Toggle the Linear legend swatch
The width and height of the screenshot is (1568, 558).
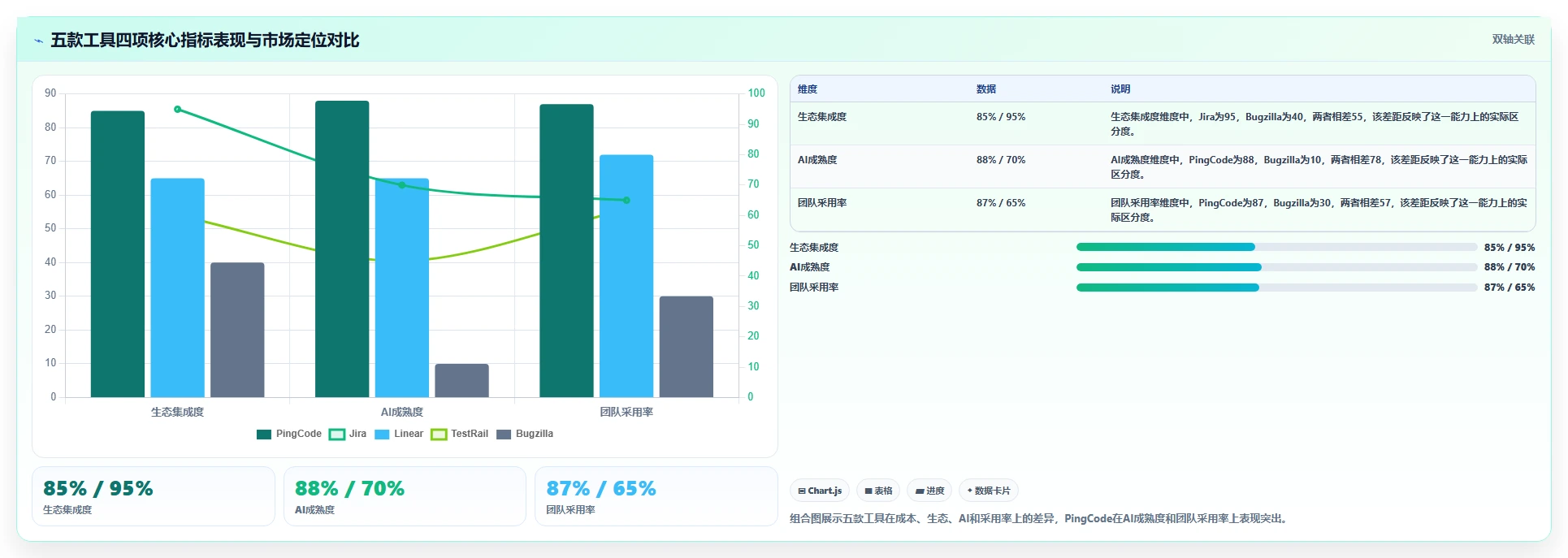click(x=382, y=435)
